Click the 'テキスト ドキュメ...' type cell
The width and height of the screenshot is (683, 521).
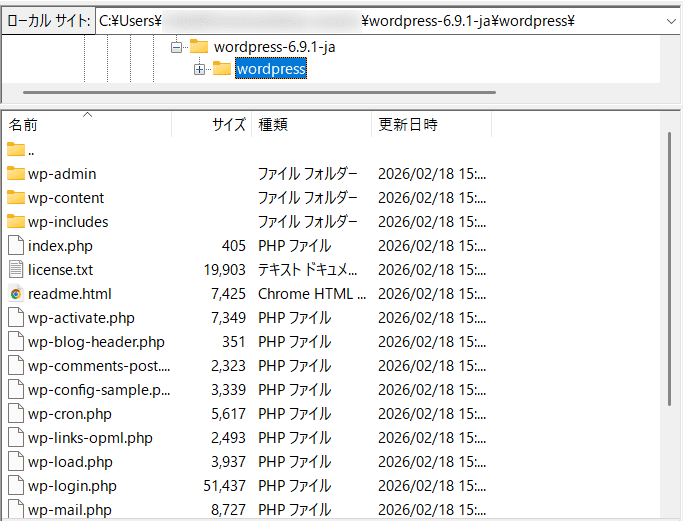point(308,270)
